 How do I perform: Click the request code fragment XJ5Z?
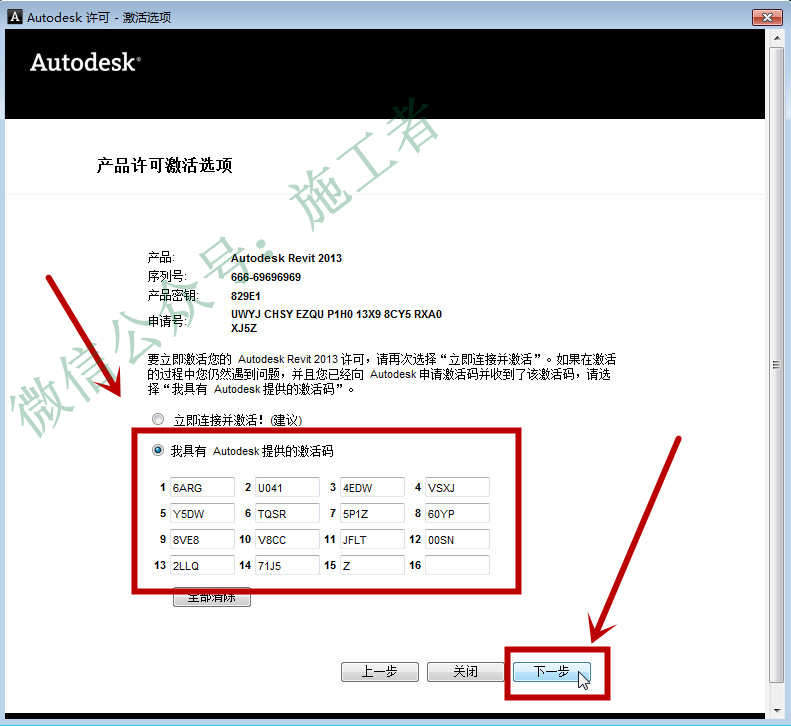(244, 328)
